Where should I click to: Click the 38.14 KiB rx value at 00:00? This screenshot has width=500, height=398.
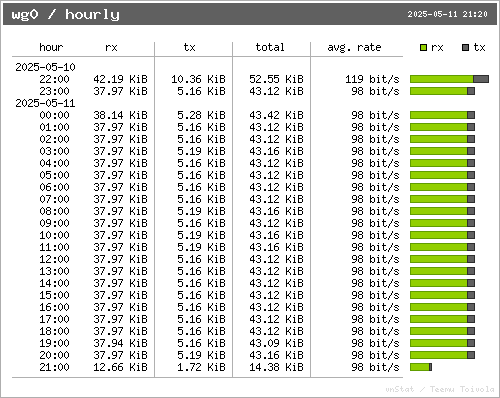click(x=120, y=115)
